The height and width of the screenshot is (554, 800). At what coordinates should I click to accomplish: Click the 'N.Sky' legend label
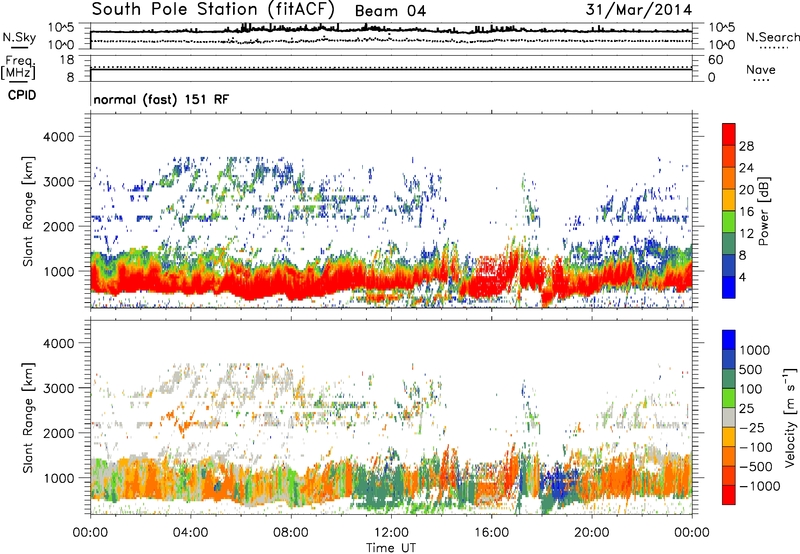[x=19, y=37]
